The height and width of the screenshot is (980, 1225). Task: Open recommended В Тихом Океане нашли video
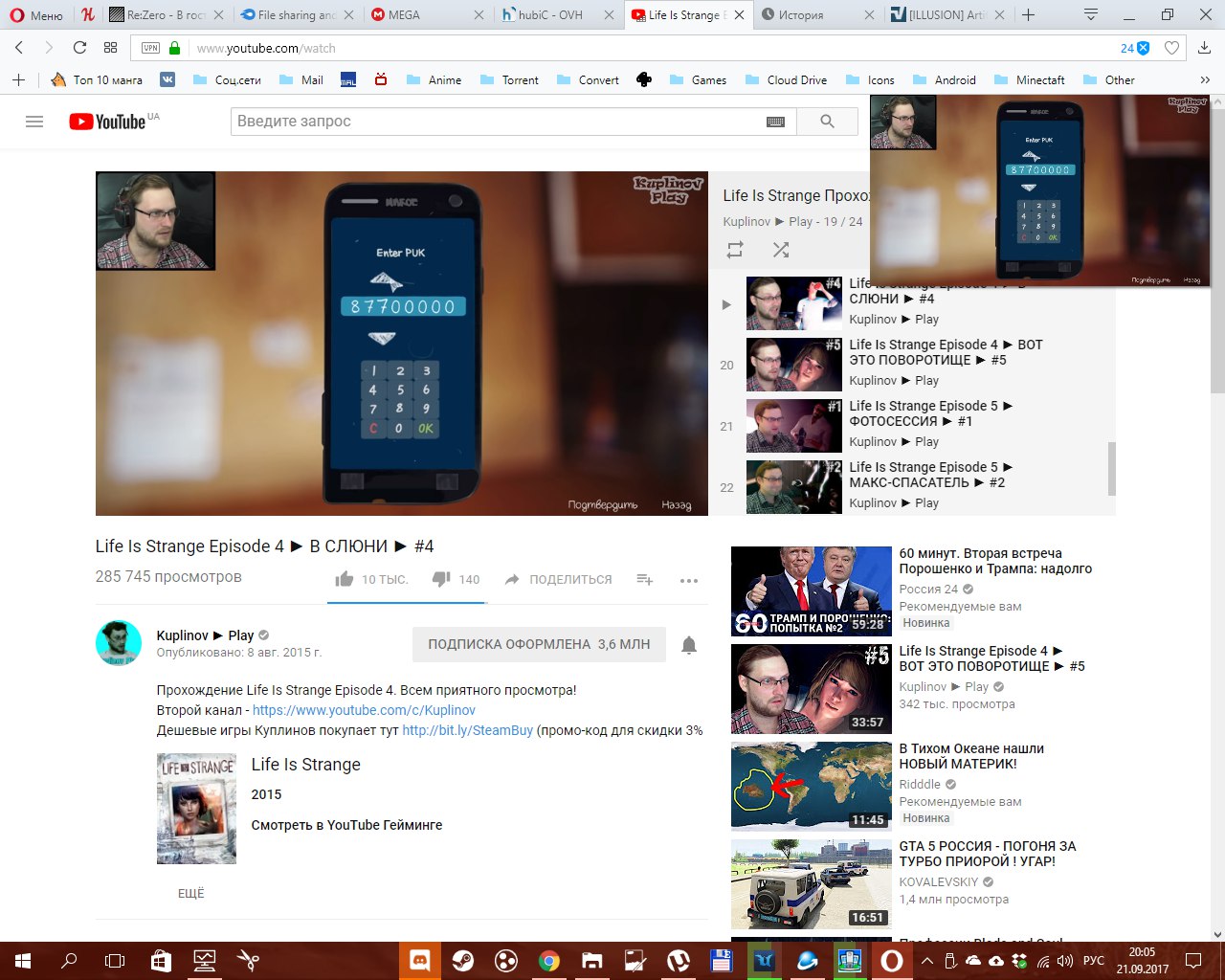pyautogui.click(x=912, y=785)
